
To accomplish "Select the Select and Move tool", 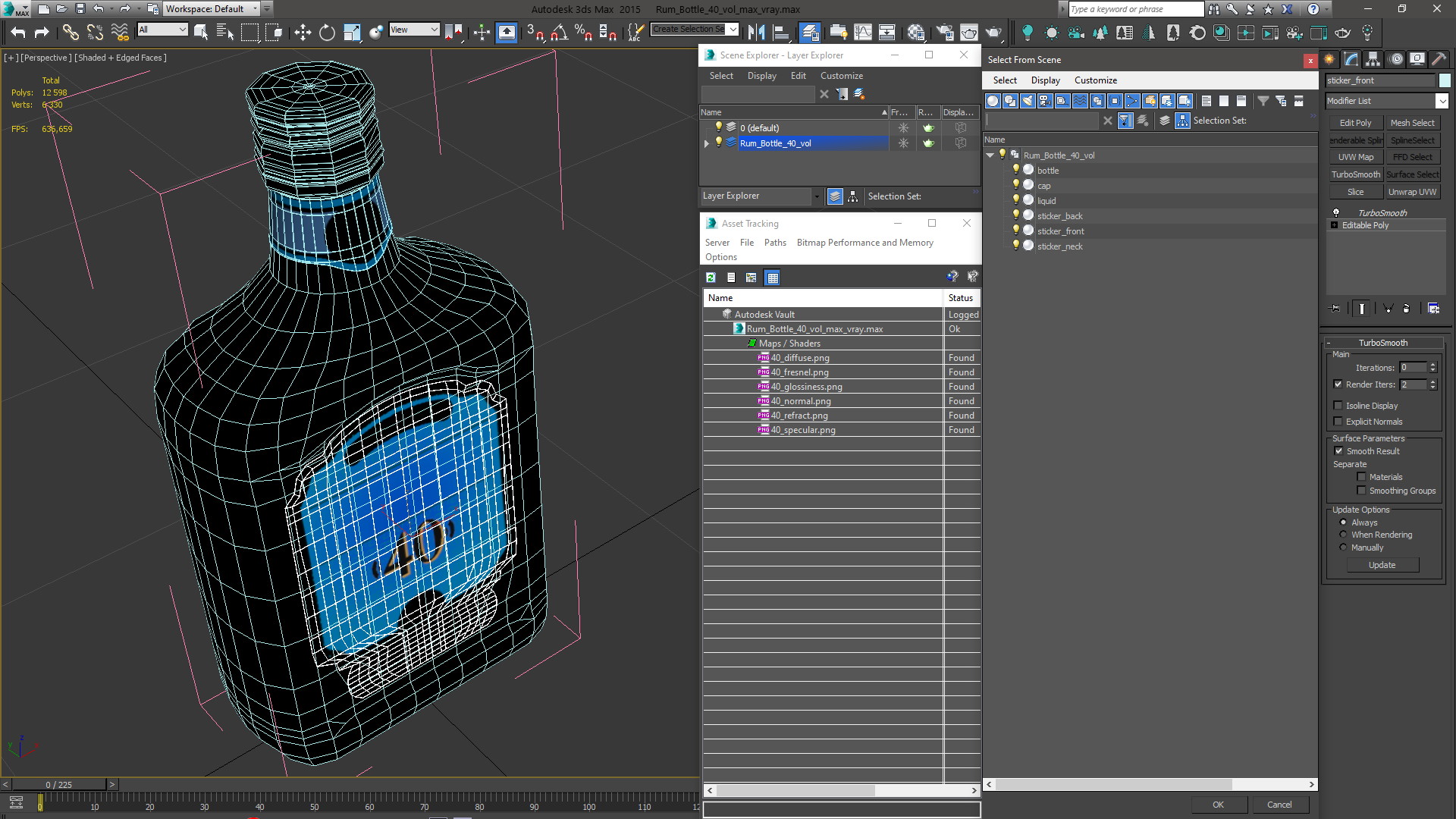I will pos(302,32).
